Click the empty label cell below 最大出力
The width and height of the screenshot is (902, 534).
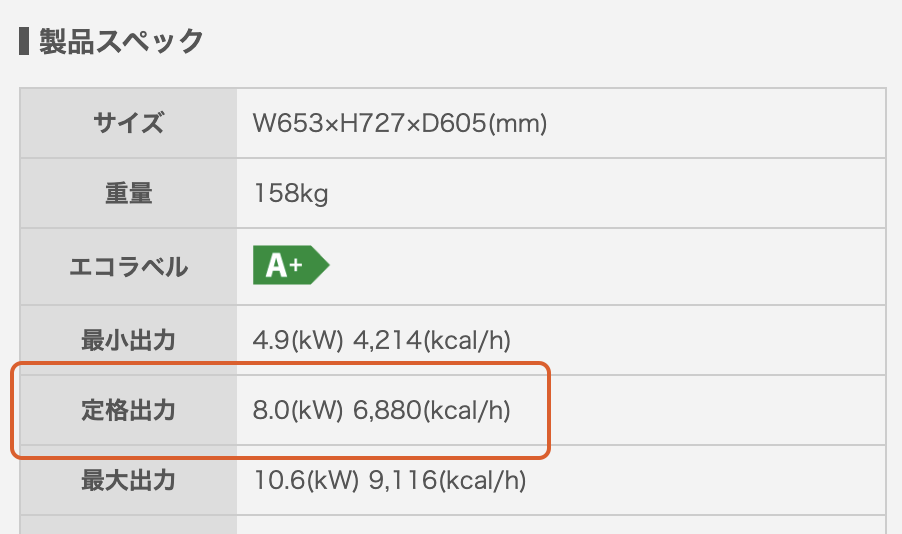[x=128, y=525]
